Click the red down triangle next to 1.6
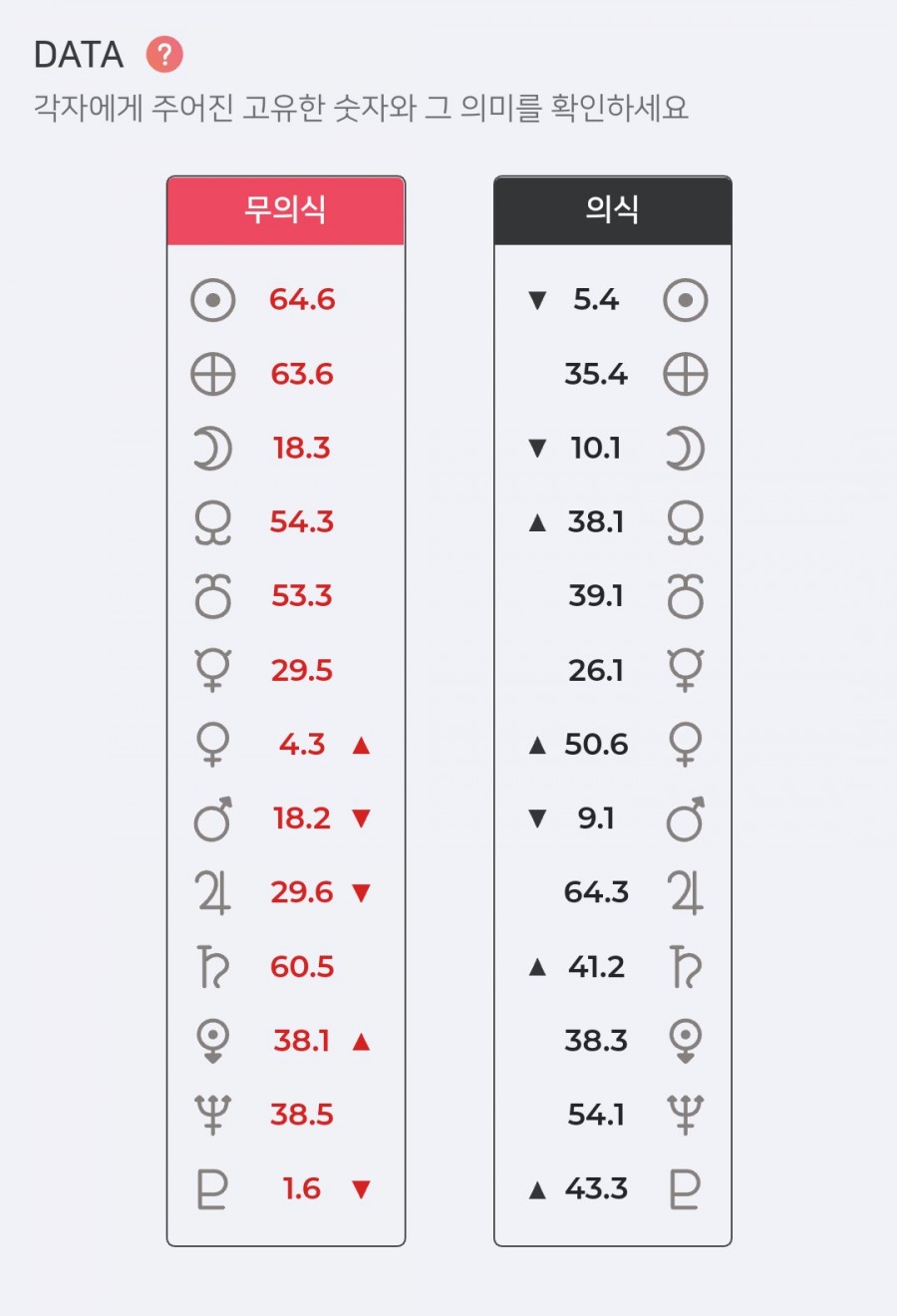 coord(361,1188)
